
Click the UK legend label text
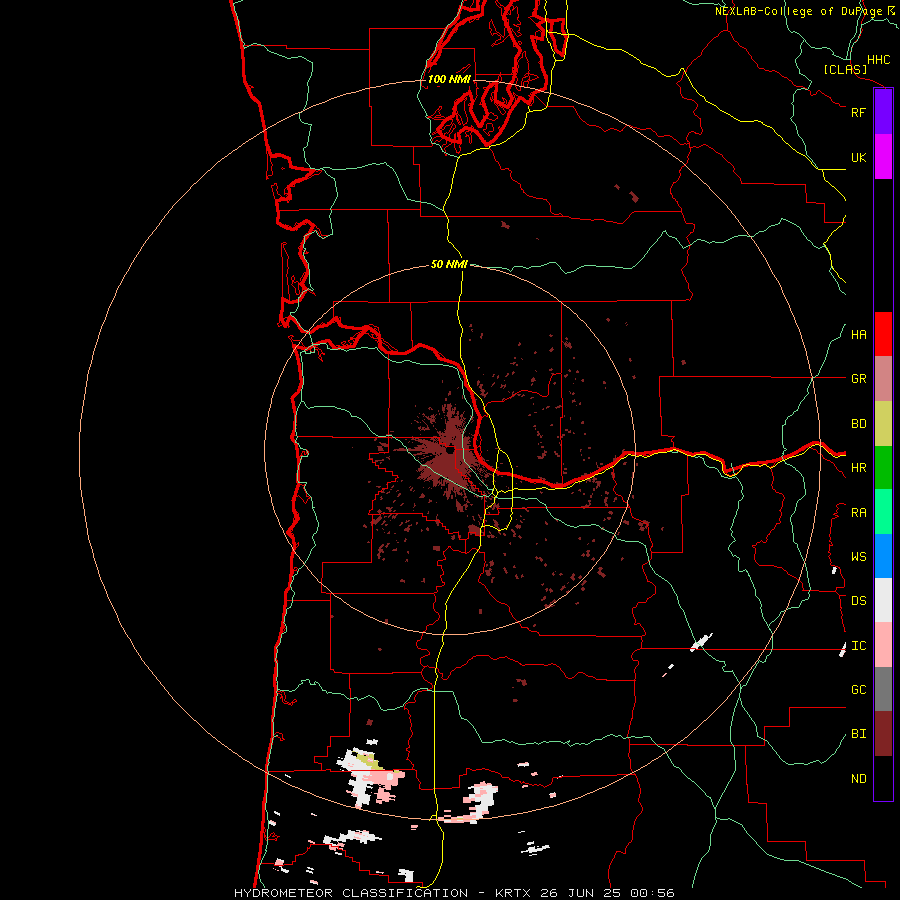(x=858, y=157)
